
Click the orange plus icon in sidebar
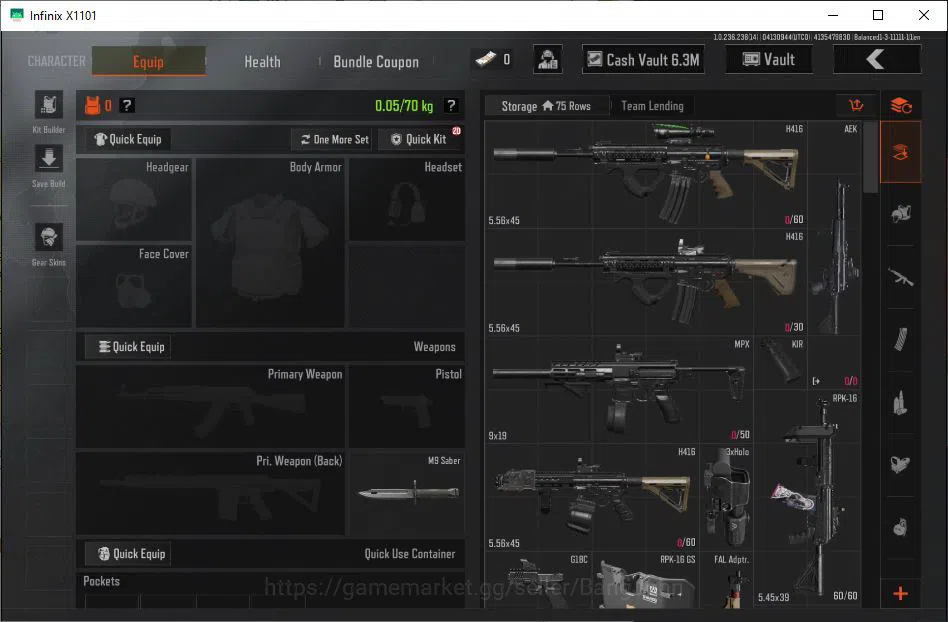click(901, 594)
